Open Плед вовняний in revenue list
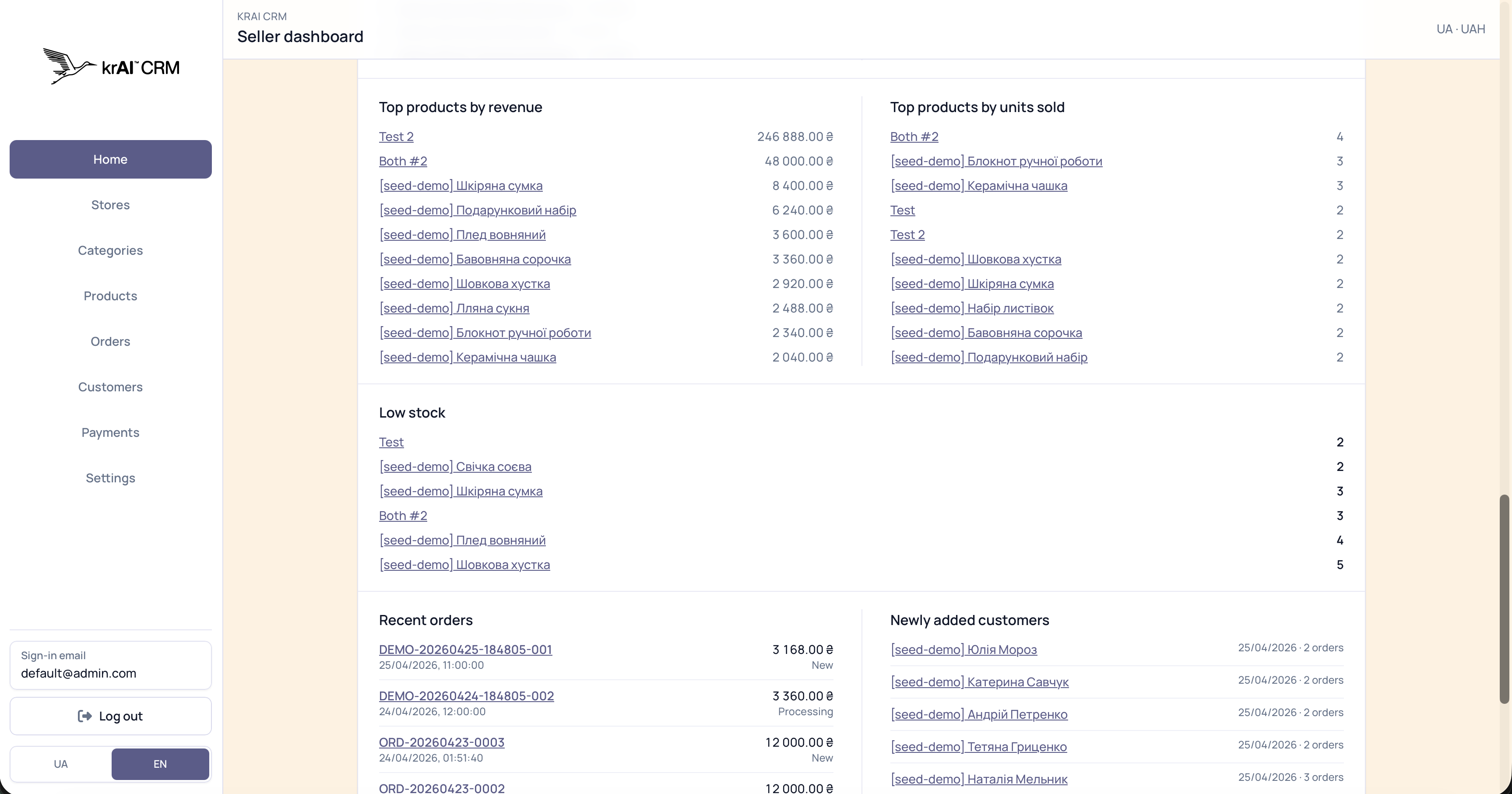1512x794 pixels. coord(462,235)
